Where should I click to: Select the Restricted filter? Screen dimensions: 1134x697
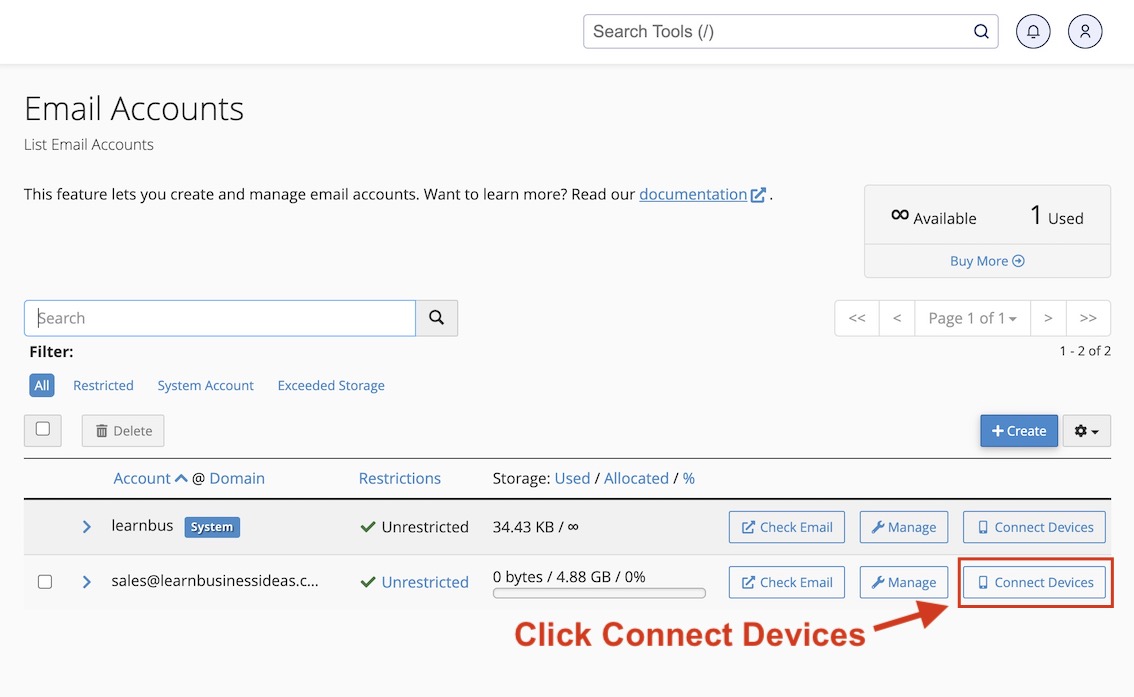click(x=103, y=385)
